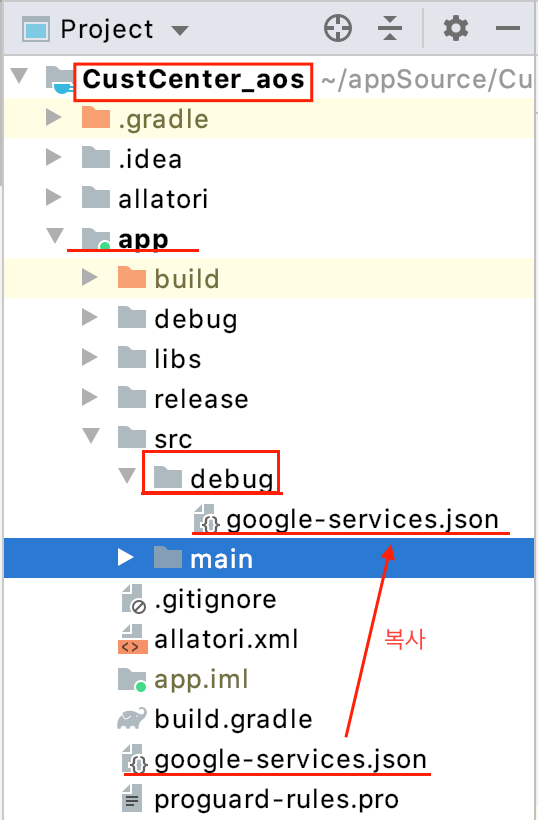Viewport: 538px width, 820px height.
Task: Select the .gradle folder row
Action: pos(269,118)
